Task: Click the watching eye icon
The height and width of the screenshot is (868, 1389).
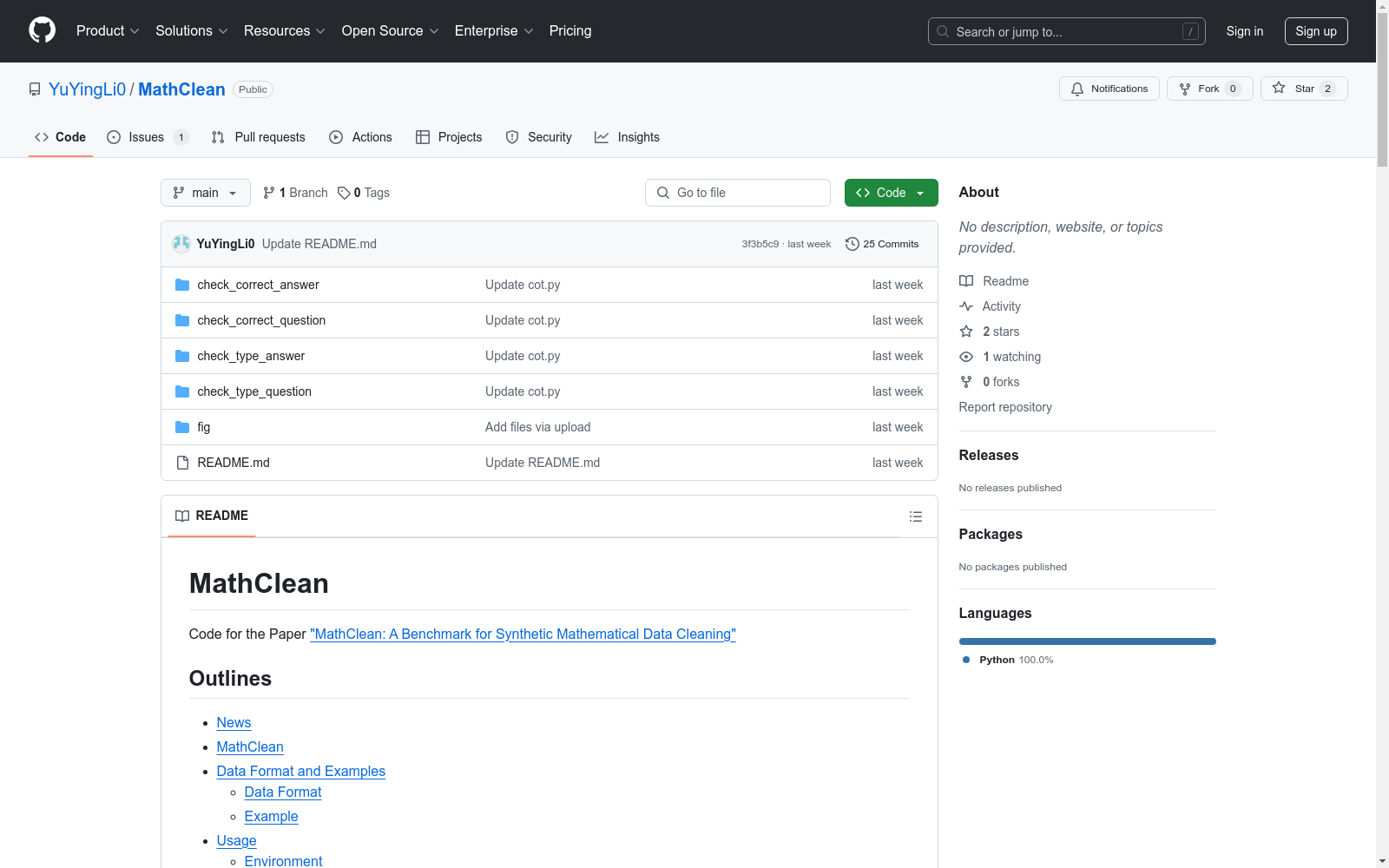Action: 966,357
